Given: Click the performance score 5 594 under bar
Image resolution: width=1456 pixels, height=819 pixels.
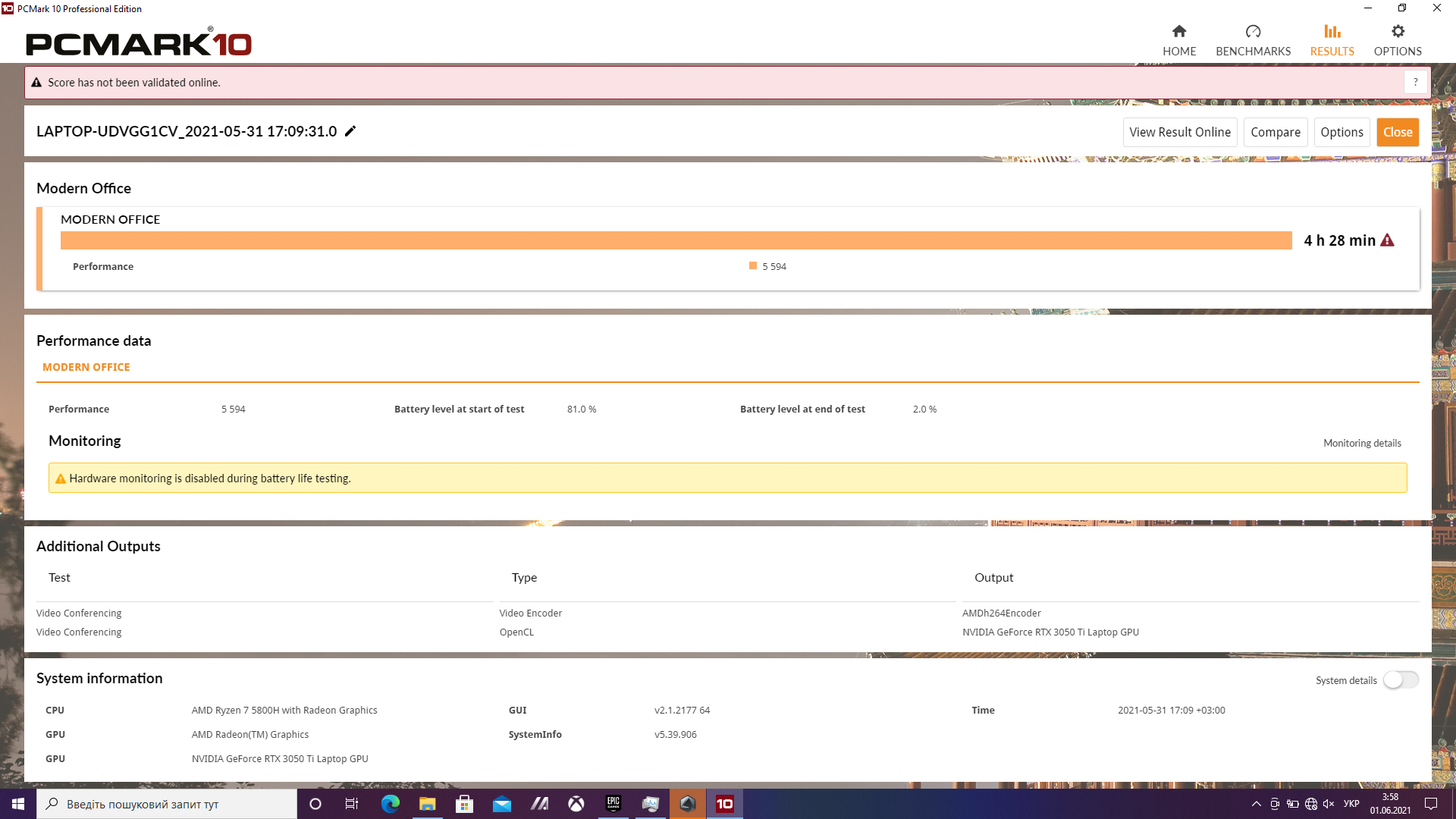Looking at the screenshot, I should point(774,266).
